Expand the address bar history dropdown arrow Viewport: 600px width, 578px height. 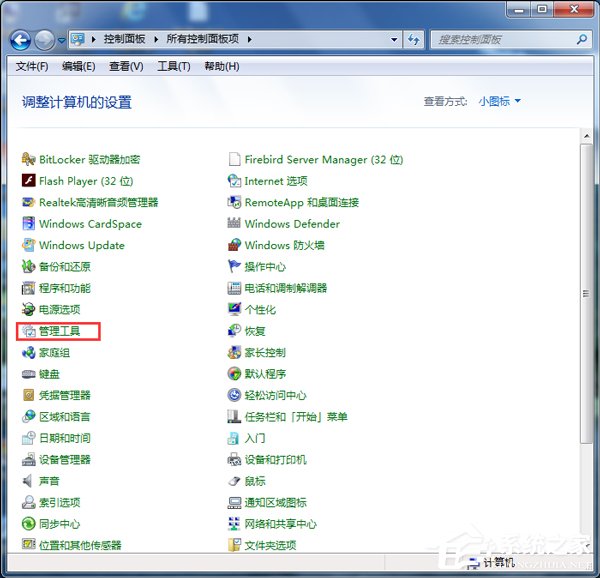pos(394,40)
